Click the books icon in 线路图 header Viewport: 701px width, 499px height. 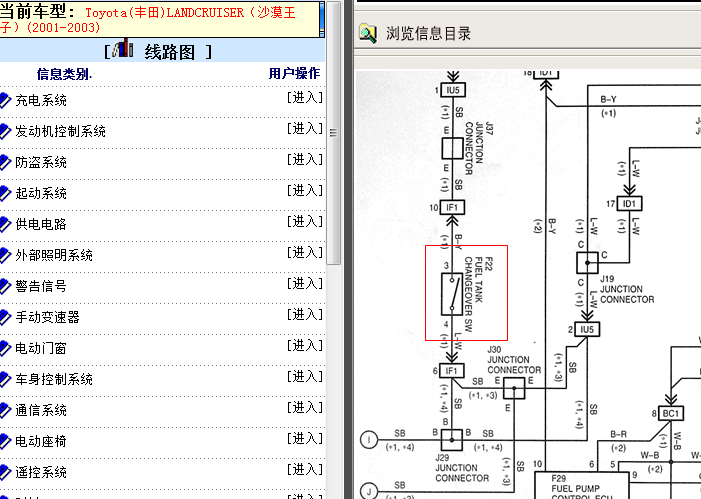pyautogui.click(x=123, y=48)
